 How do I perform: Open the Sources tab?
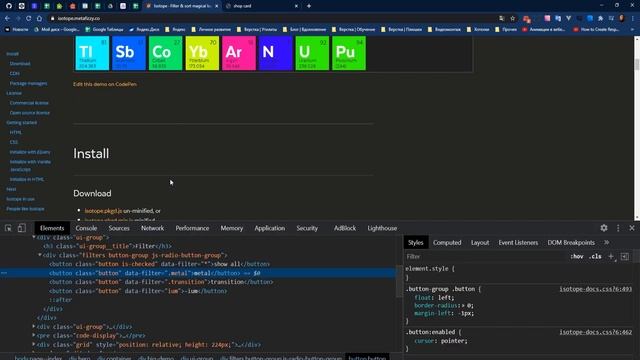tap(119, 228)
